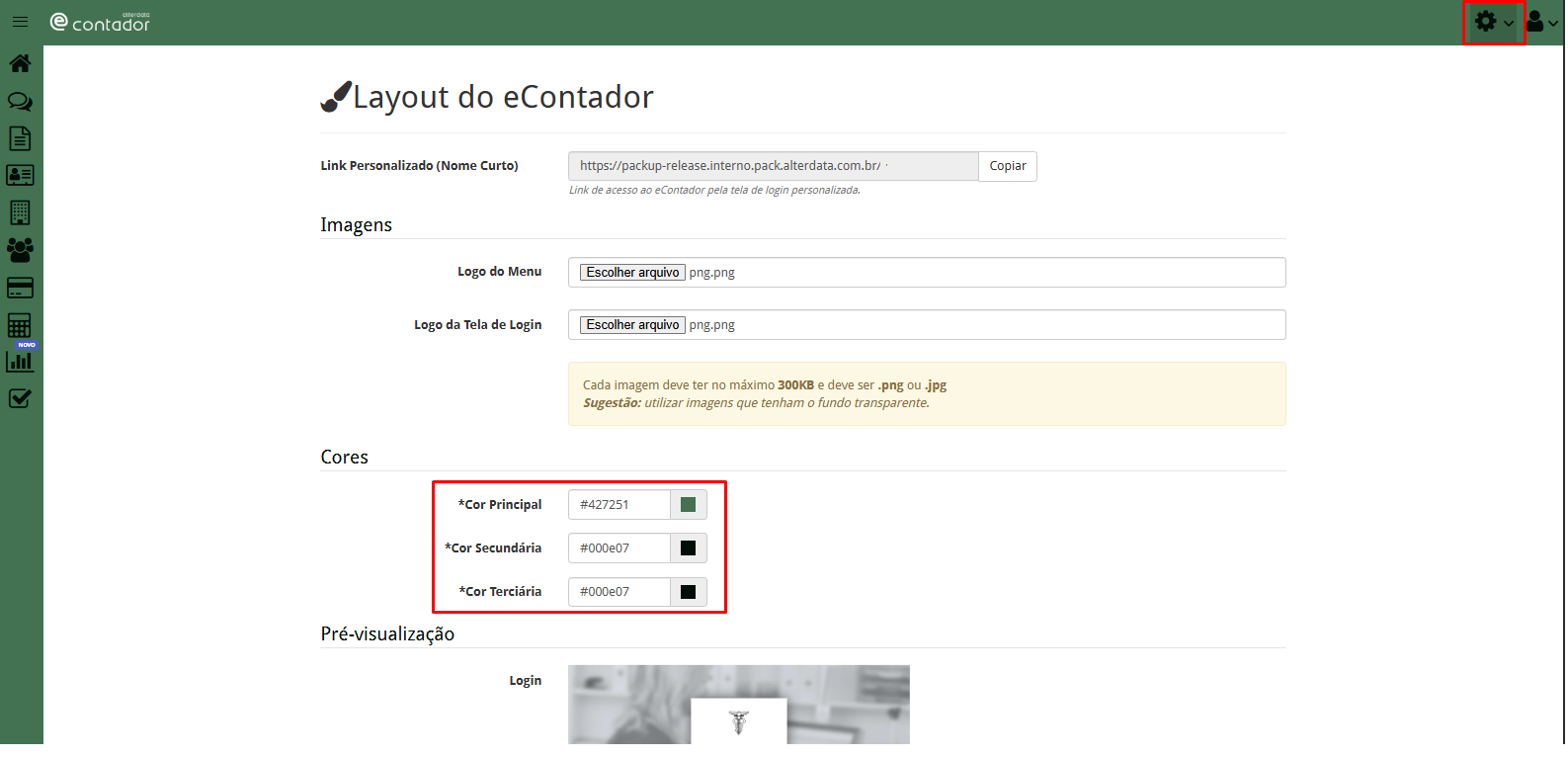The image size is (1568, 757).
Task: Open the bar chart icon marked Novo
Action: 20,361
